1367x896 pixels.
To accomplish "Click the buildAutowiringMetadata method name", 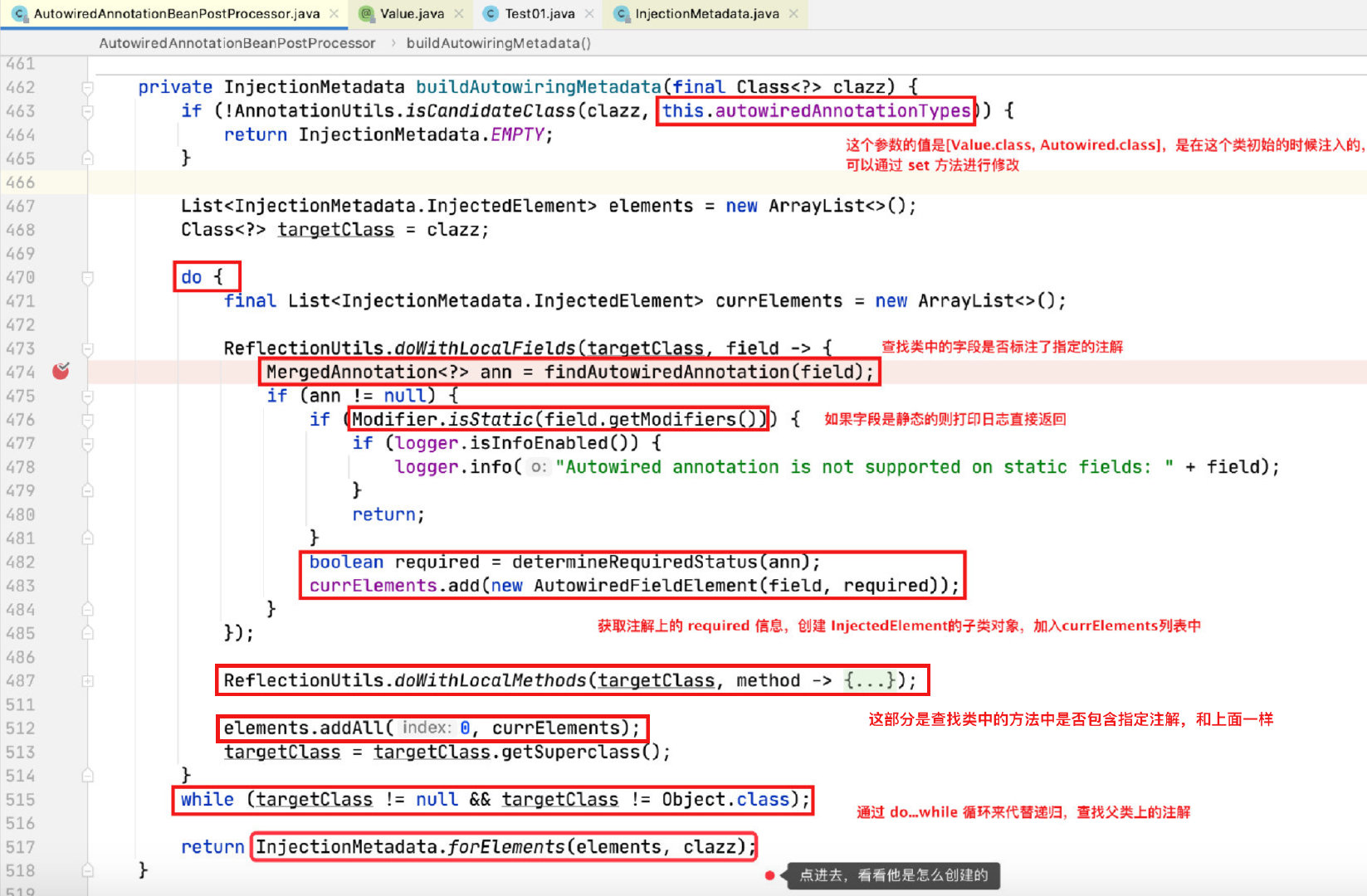I will coord(539,87).
